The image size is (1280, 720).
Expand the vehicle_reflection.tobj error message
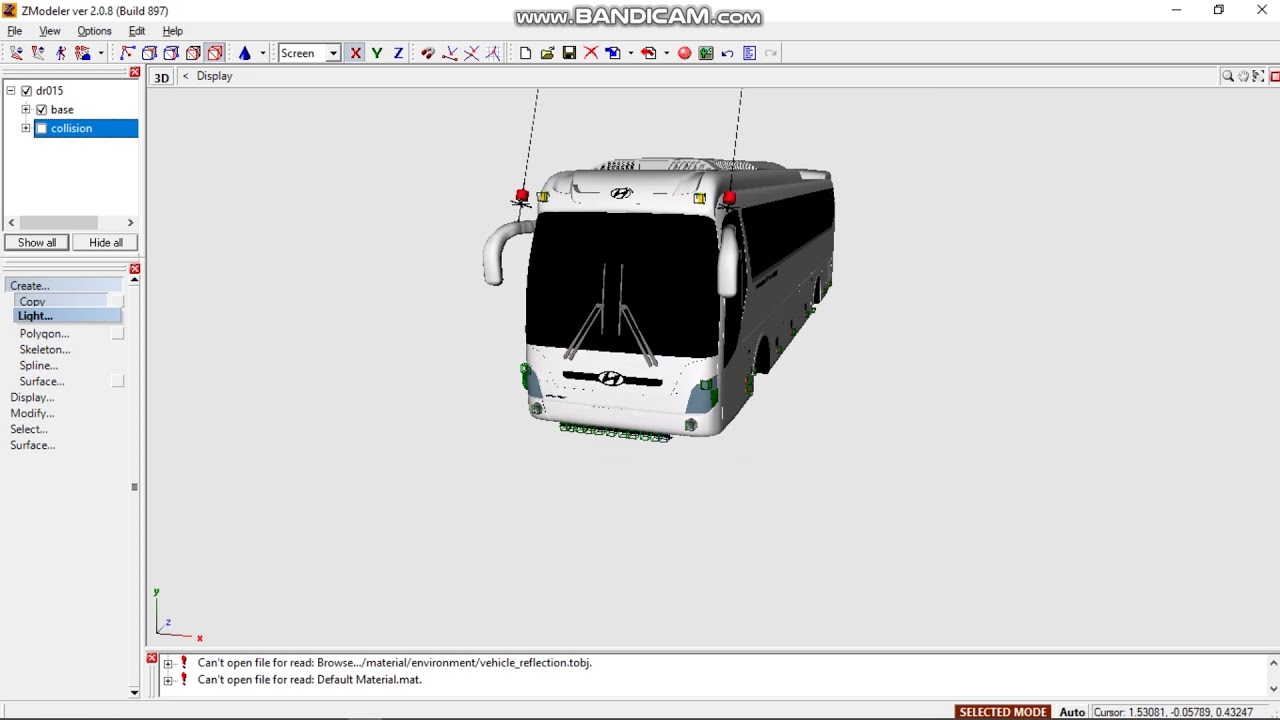pyautogui.click(x=168, y=663)
